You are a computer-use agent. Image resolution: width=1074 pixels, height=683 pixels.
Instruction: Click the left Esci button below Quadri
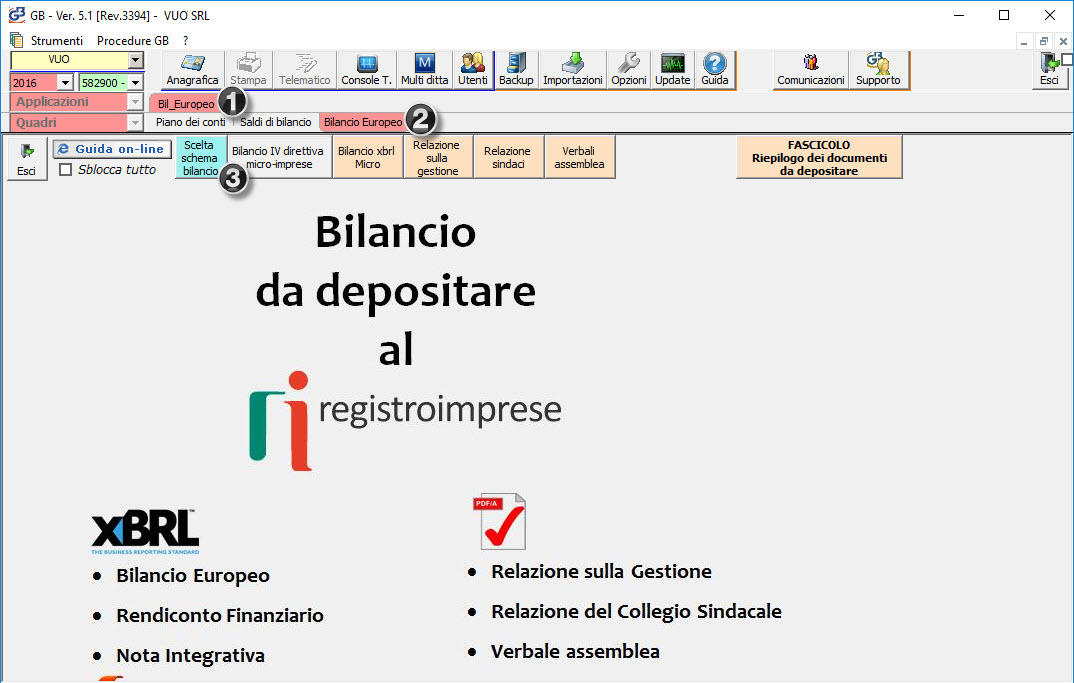(x=27, y=159)
